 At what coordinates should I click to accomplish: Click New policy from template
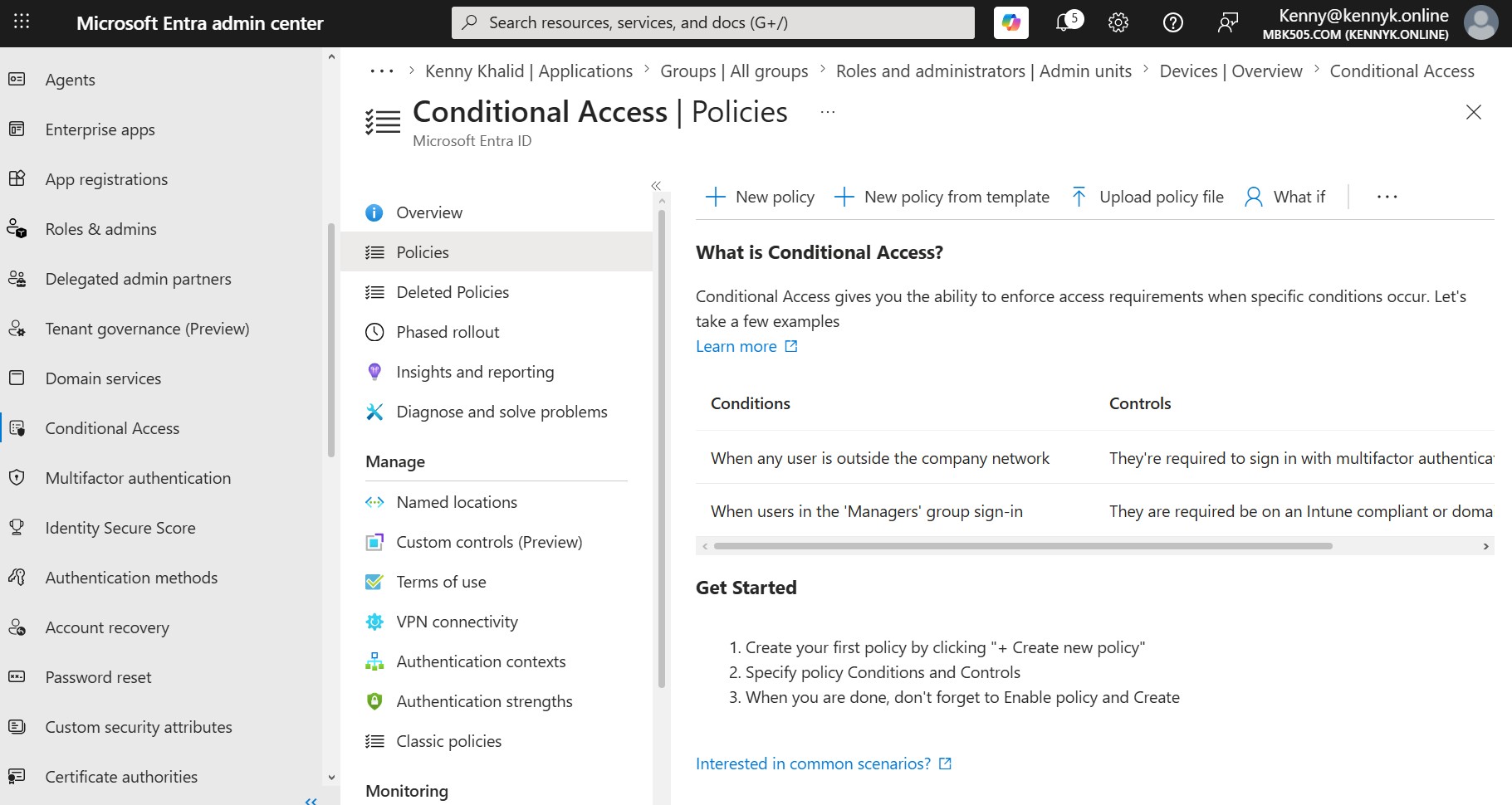941,197
